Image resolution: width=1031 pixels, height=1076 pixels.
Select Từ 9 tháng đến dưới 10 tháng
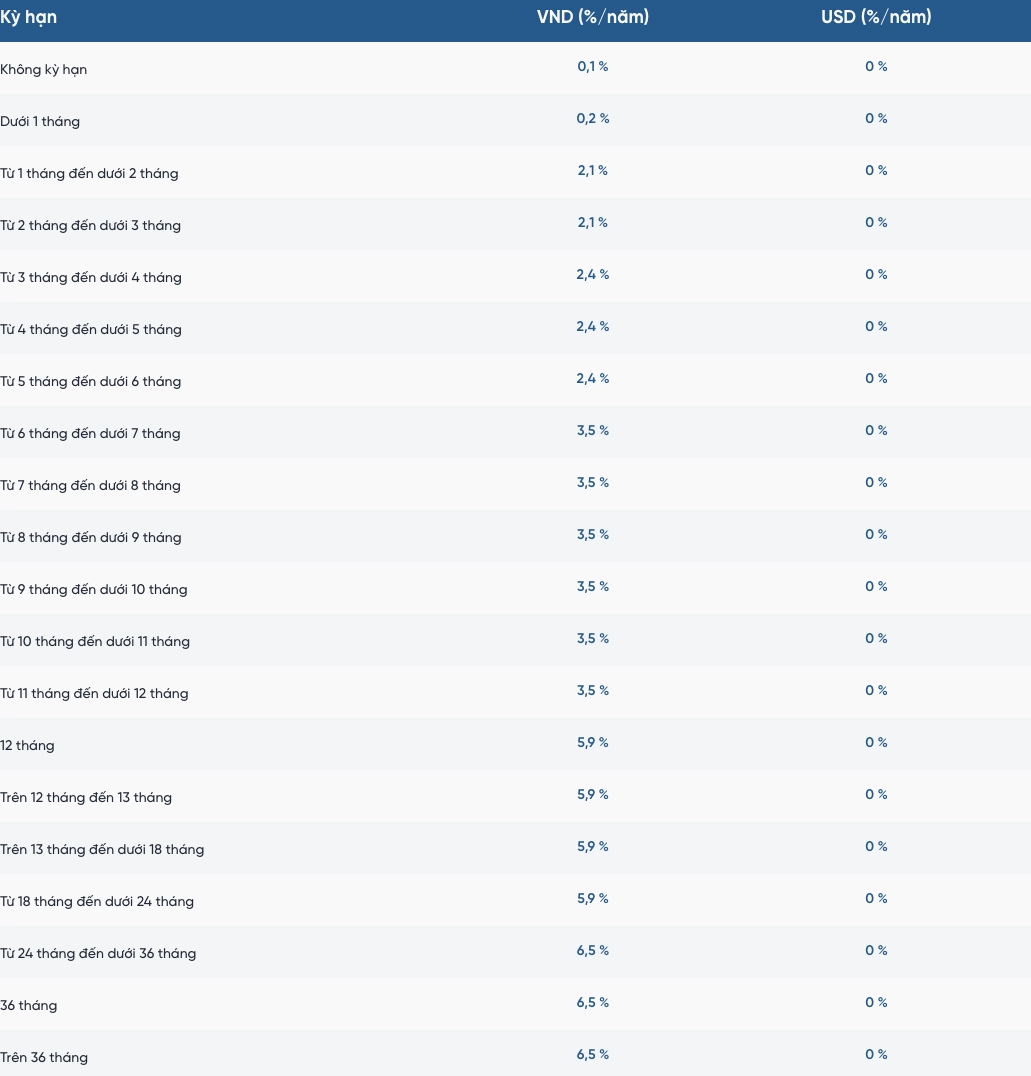tap(93, 589)
